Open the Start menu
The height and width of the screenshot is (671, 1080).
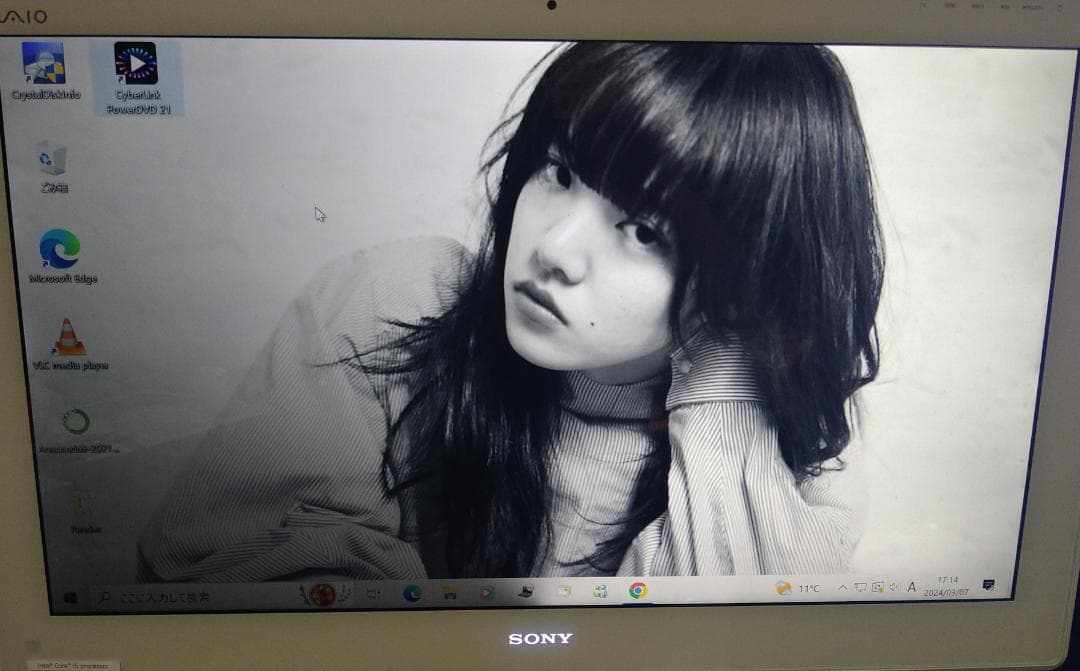(x=72, y=592)
